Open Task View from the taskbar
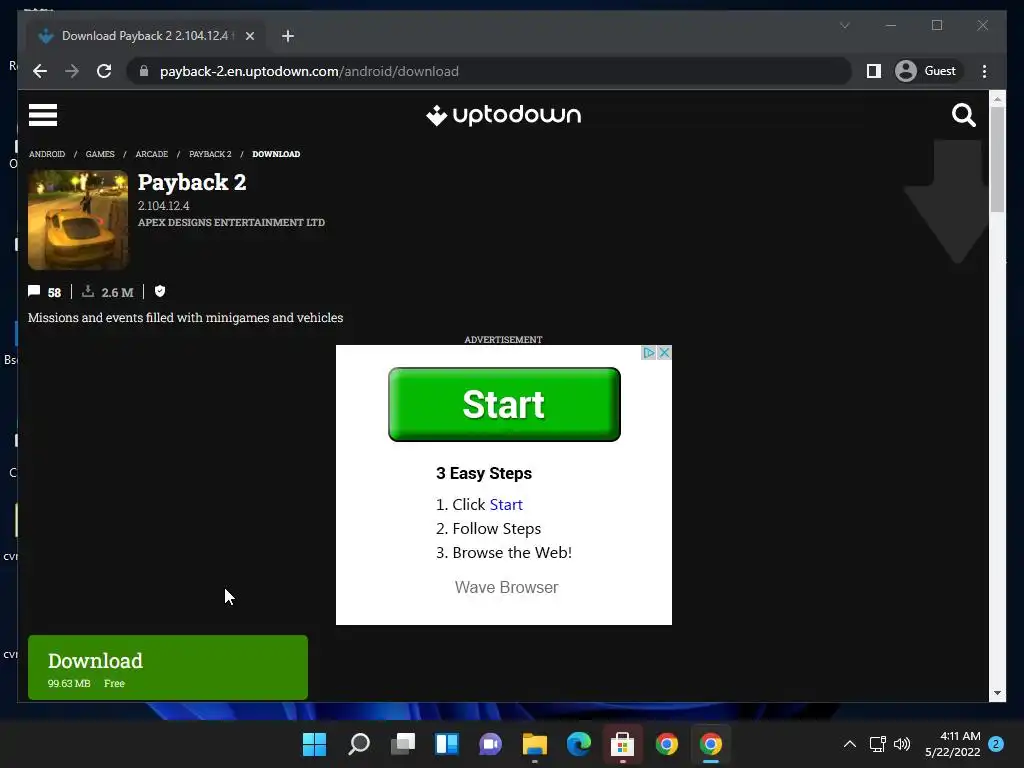 (x=403, y=744)
